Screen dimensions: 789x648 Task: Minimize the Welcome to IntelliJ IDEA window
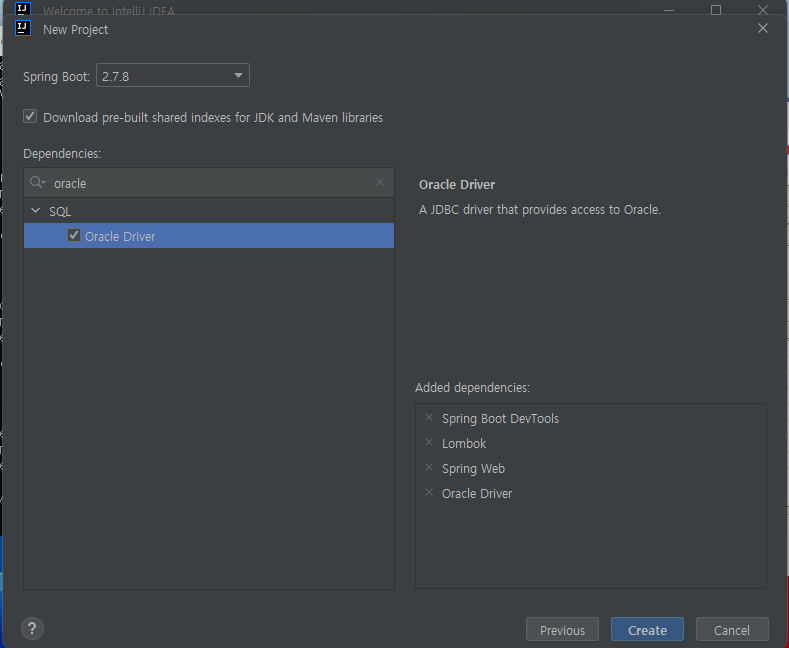tap(669, 10)
